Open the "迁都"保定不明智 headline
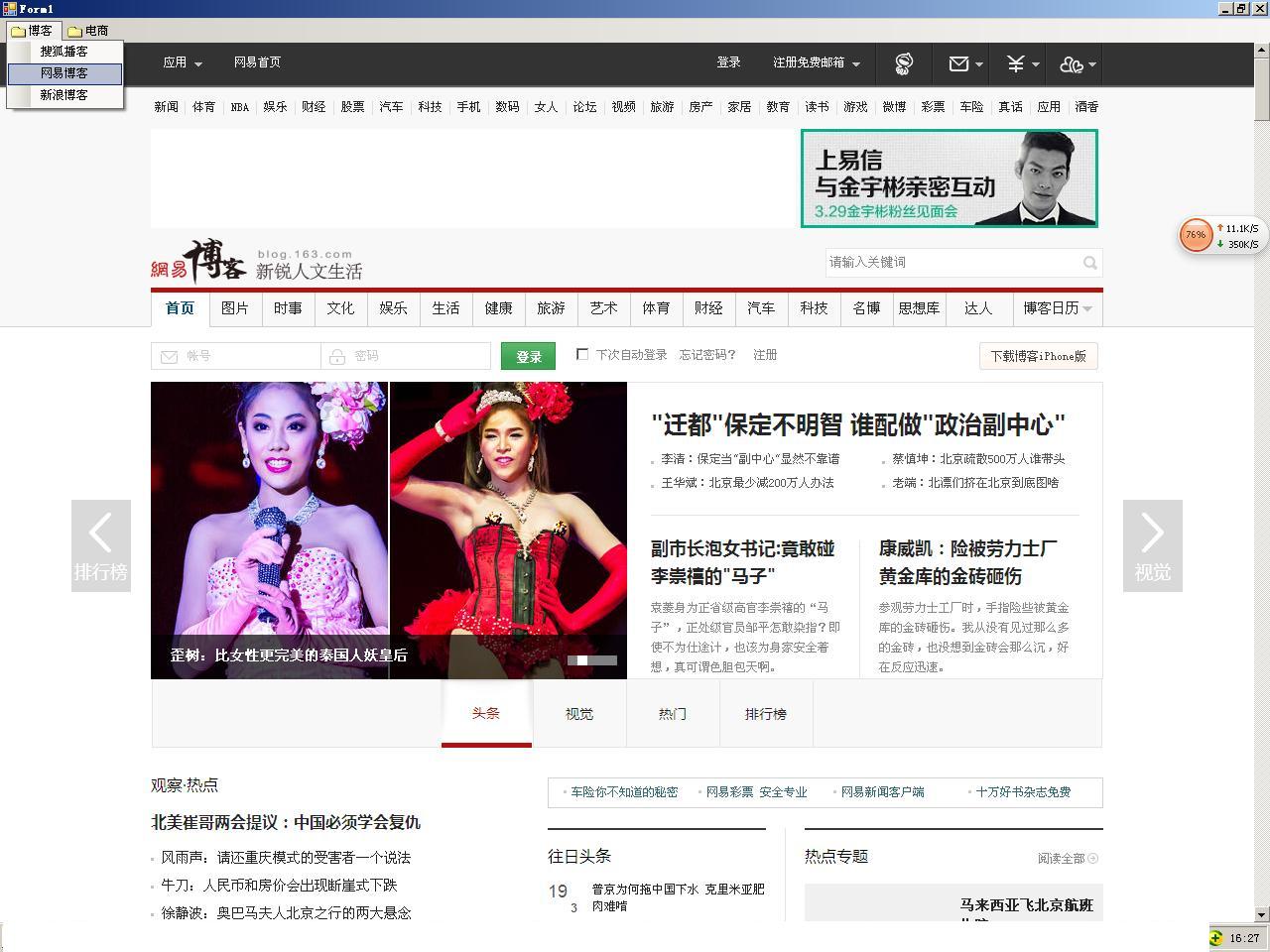The height and width of the screenshot is (952, 1270). tap(858, 425)
